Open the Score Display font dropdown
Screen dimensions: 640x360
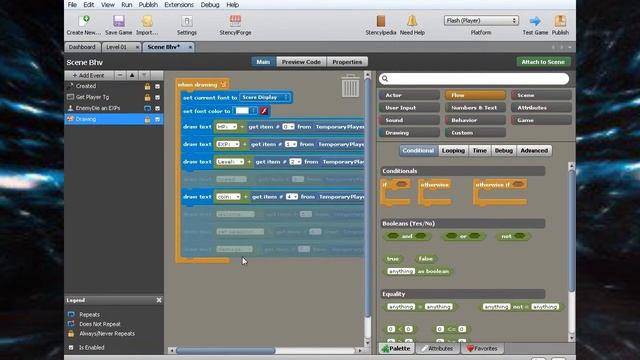pos(264,98)
